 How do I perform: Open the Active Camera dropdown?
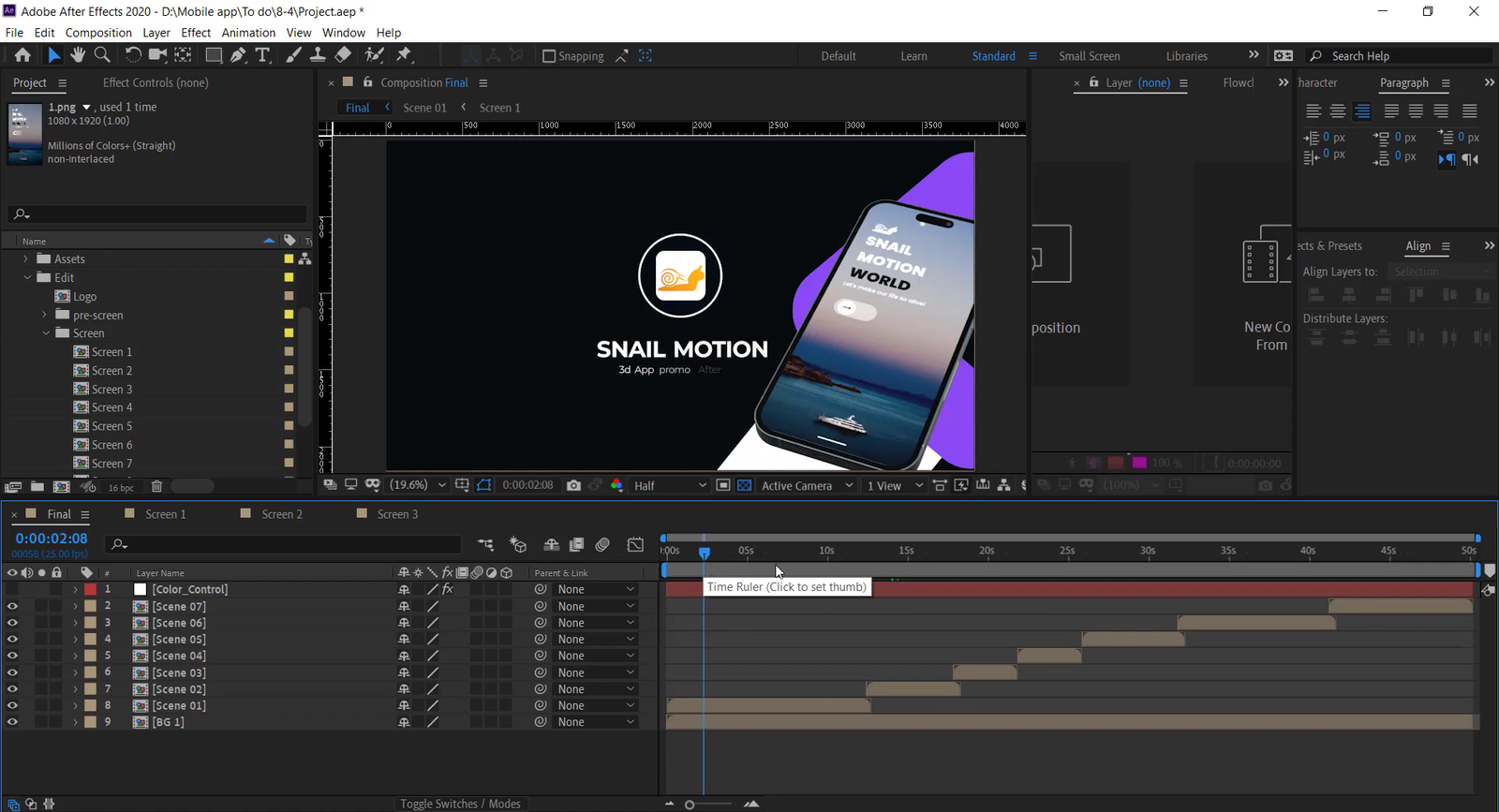click(807, 485)
